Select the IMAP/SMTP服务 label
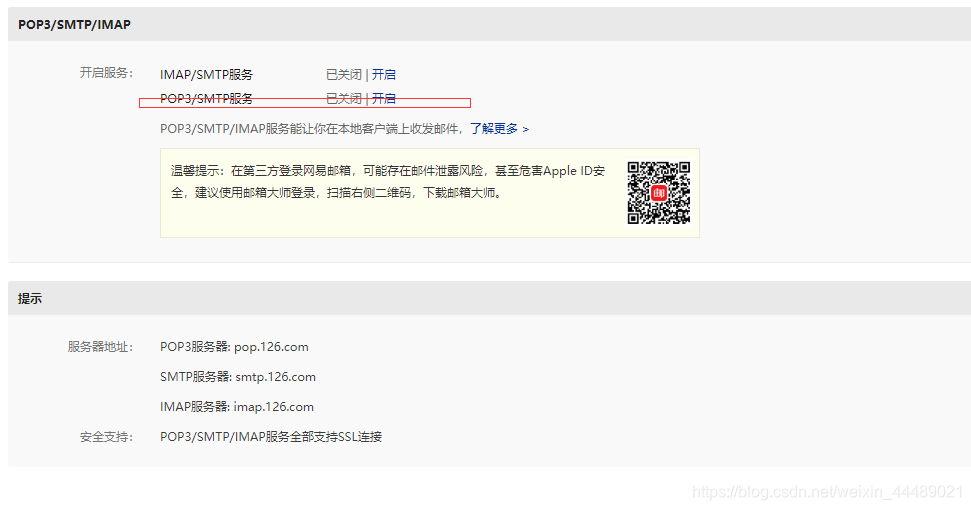 [206, 75]
